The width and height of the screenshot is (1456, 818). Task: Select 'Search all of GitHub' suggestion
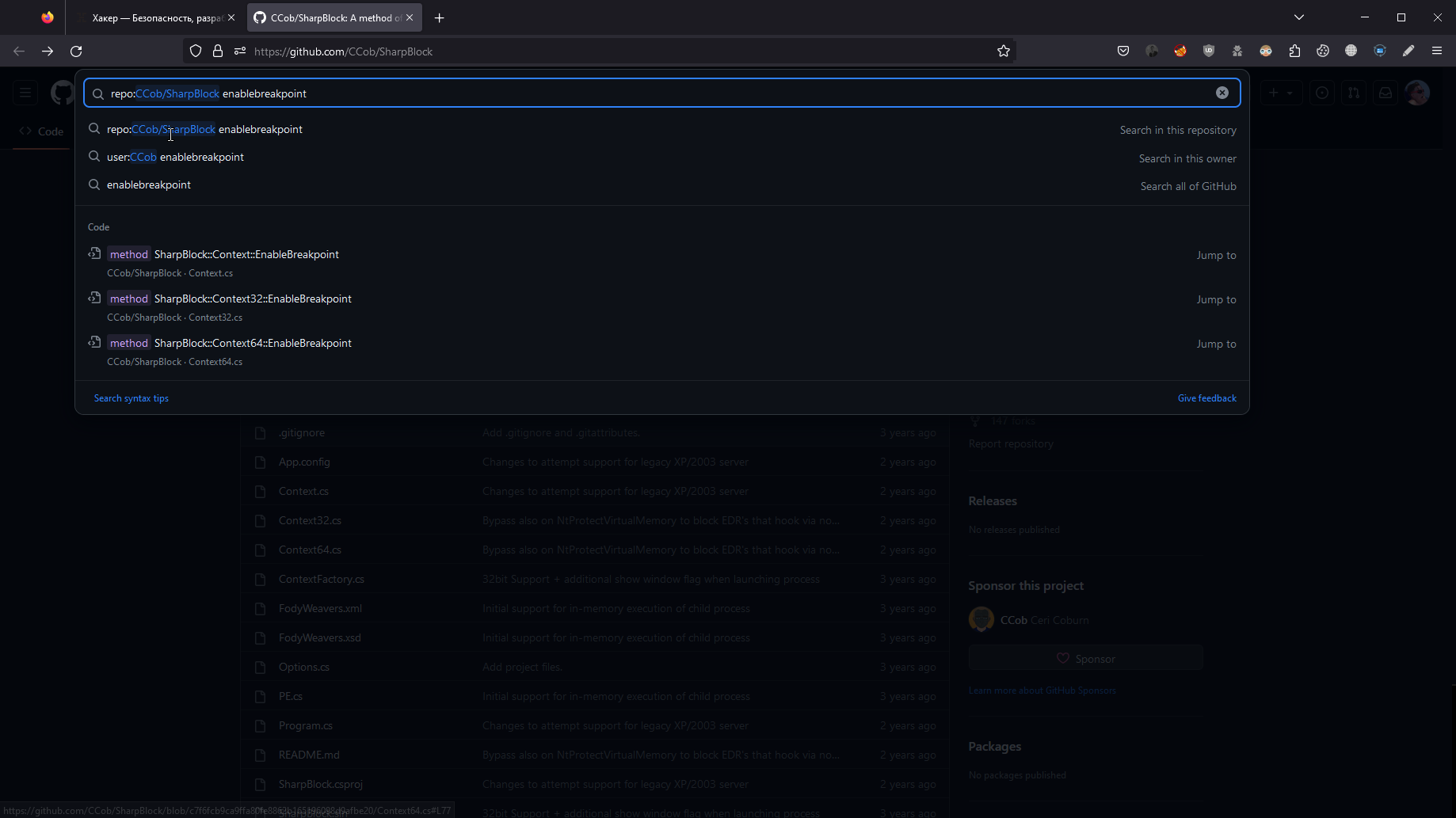tap(662, 185)
